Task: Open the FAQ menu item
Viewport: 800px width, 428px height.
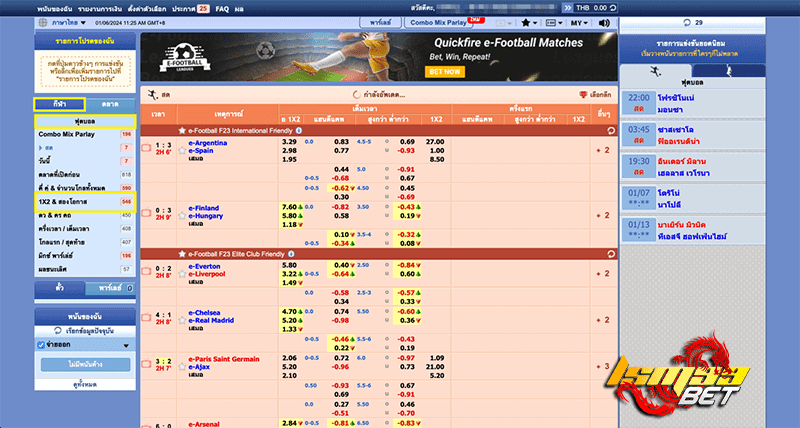Action: [x=222, y=9]
